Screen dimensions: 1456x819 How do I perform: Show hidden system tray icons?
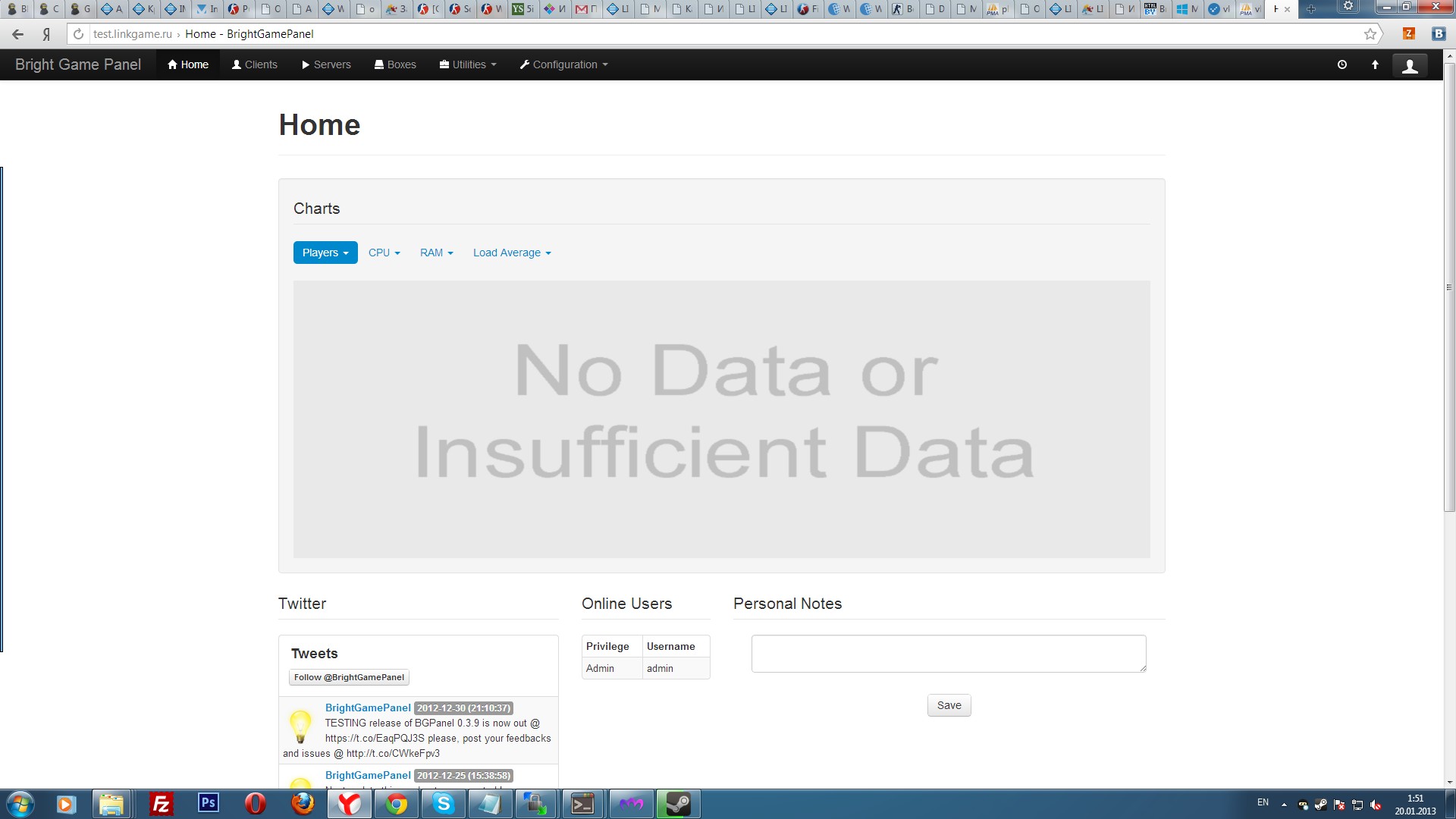(1284, 805)
